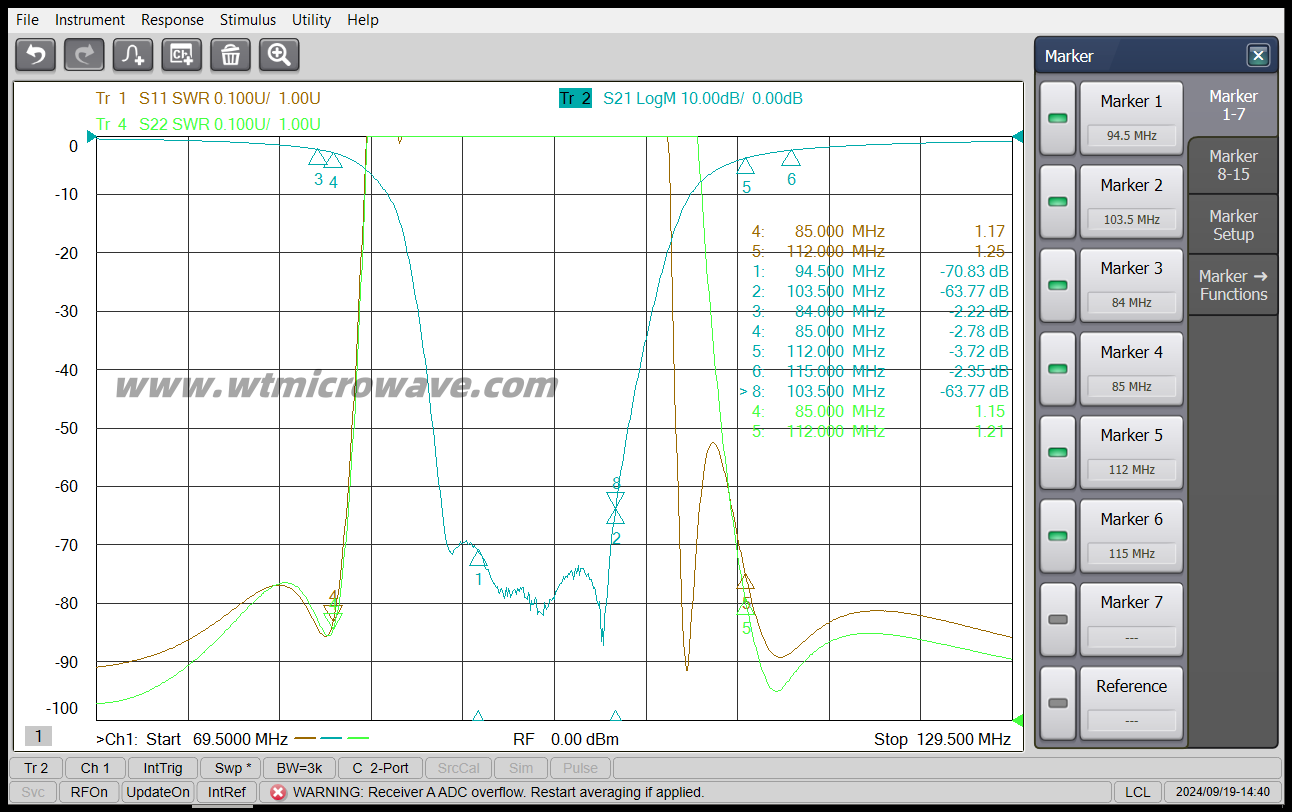Viewport: 1292px width, 812px height.
Task: Click the RFOn status button
Action: tap(89, 792)
